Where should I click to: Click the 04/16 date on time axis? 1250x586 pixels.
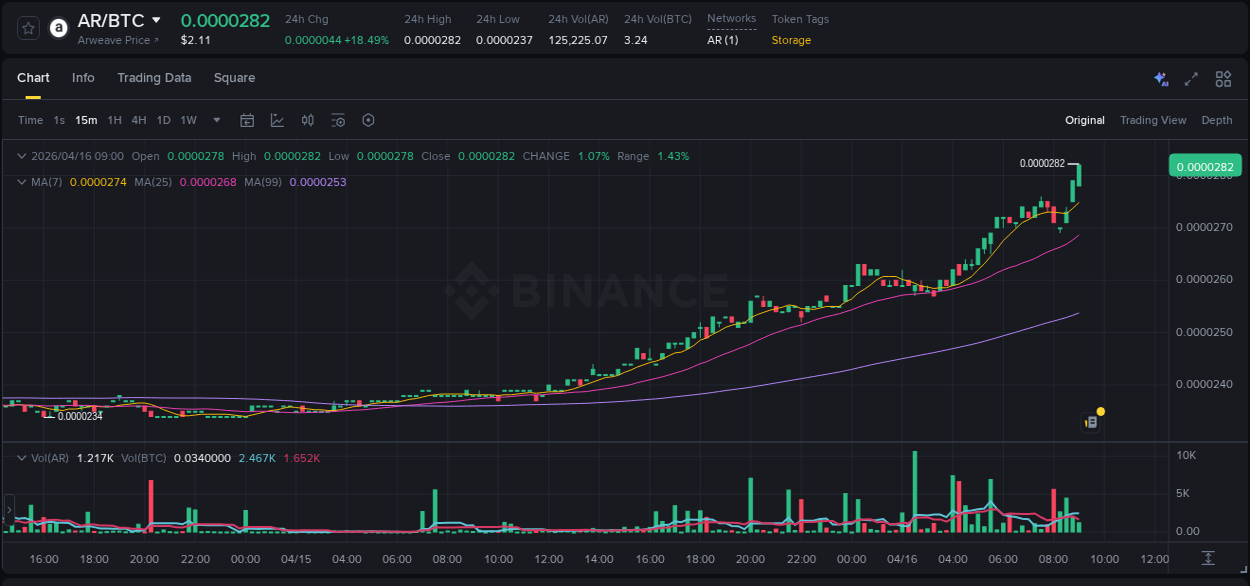902,559
